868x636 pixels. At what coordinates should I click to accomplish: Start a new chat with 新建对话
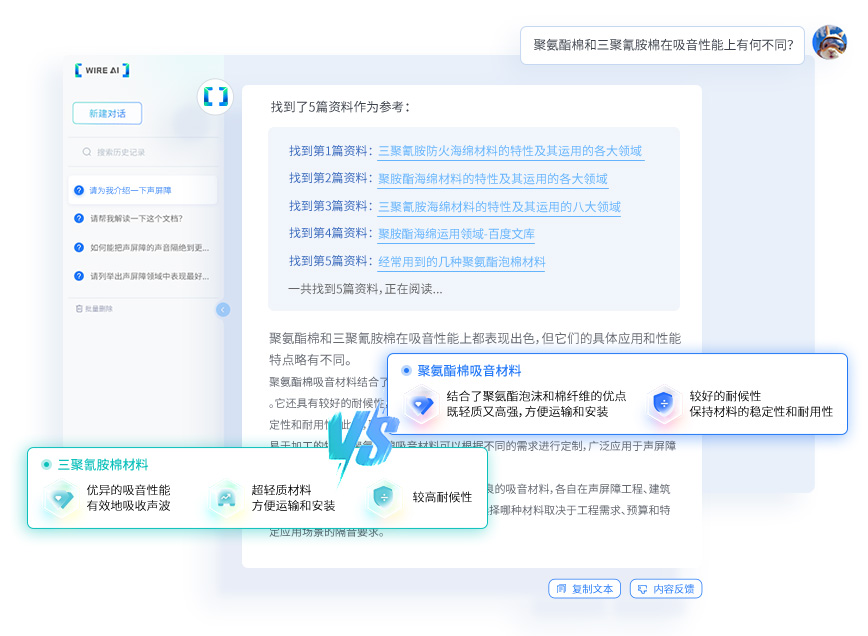[x=107, y=113]
